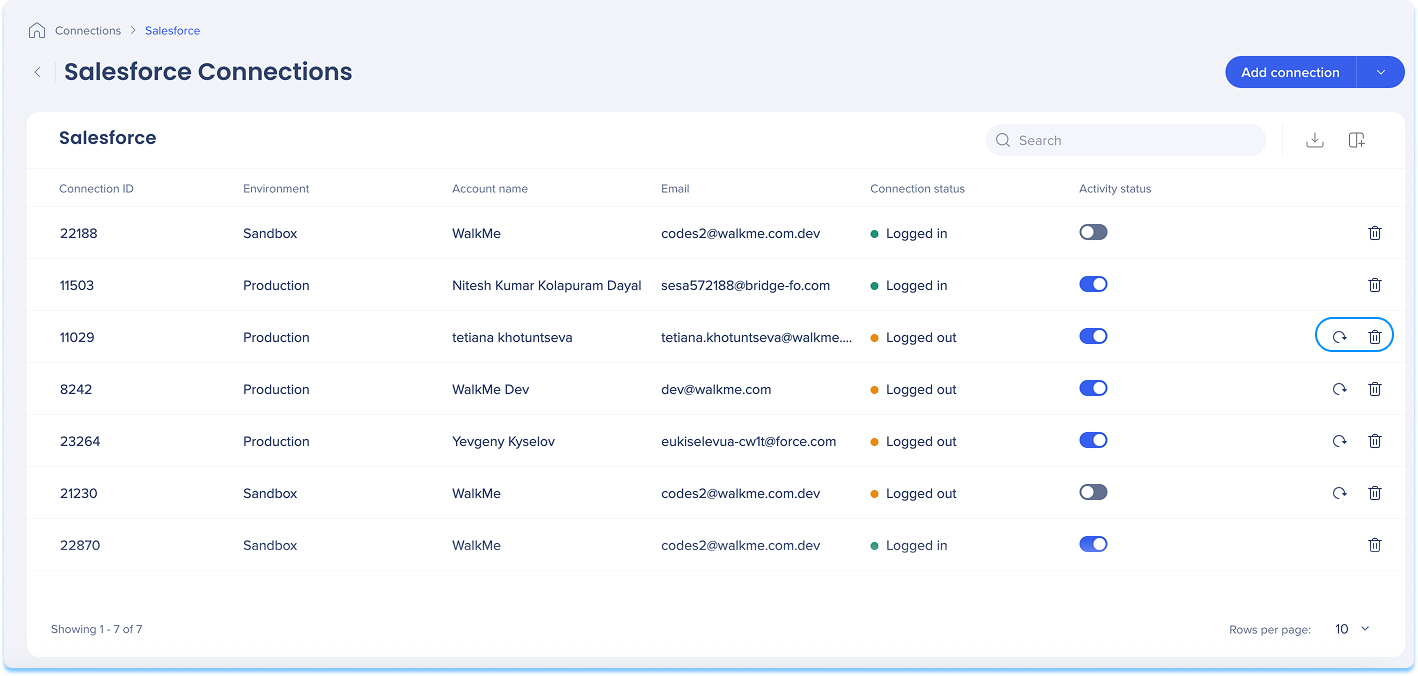1418x676 pixels.
Task: Delete connection 23264 with trash icon
Action: (1374, 442)
